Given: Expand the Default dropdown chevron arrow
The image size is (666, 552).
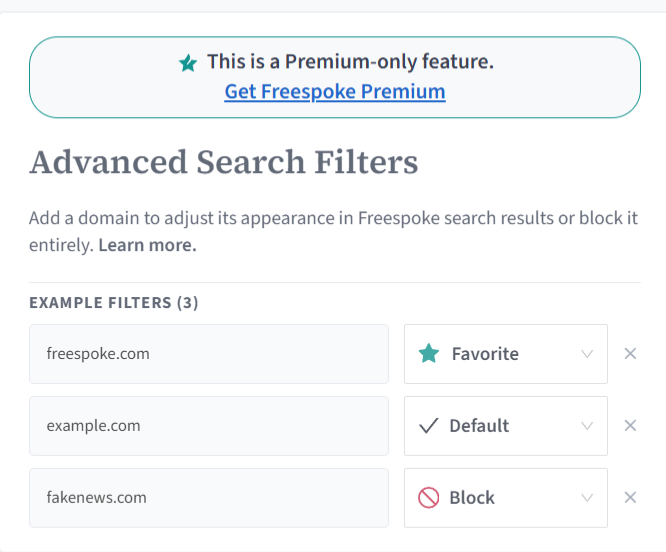Looking at the screenshot, I should click(x=587, y=426).
